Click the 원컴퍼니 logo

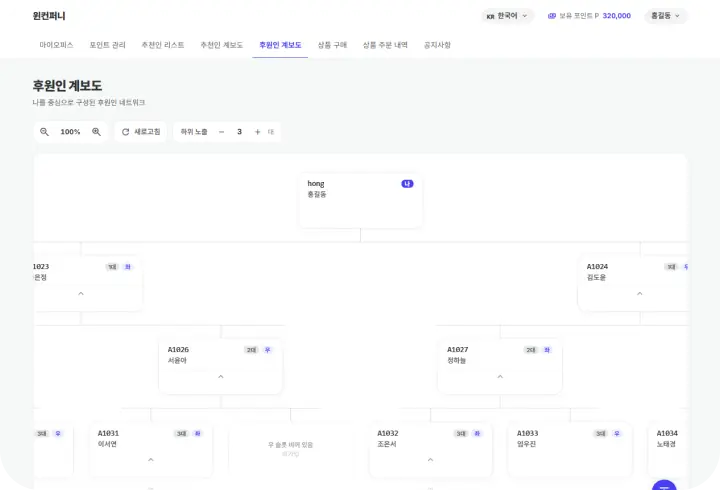tap(49, 16)
